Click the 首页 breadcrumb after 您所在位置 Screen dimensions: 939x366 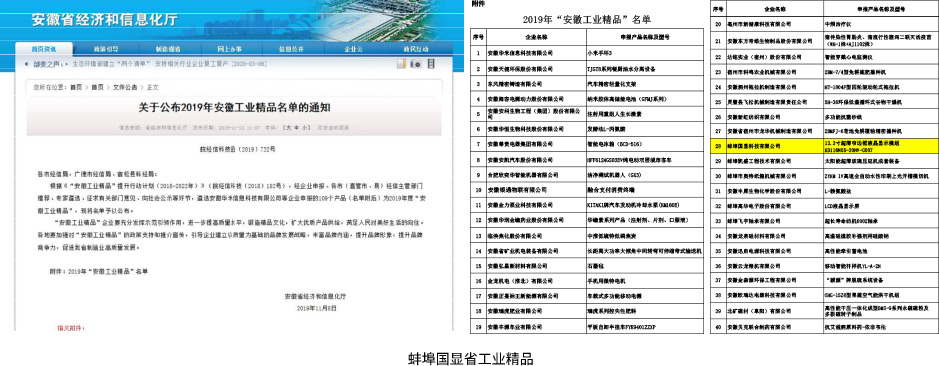tap(76, 87)
